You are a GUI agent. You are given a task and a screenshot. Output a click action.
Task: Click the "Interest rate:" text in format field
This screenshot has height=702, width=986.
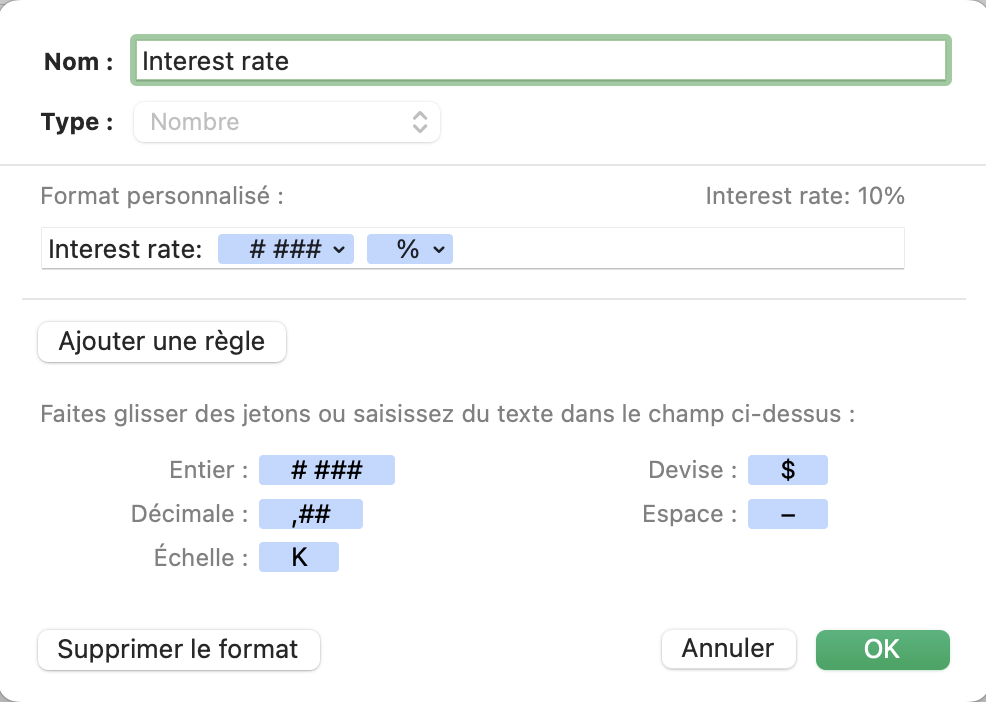(x=125, y=250)
